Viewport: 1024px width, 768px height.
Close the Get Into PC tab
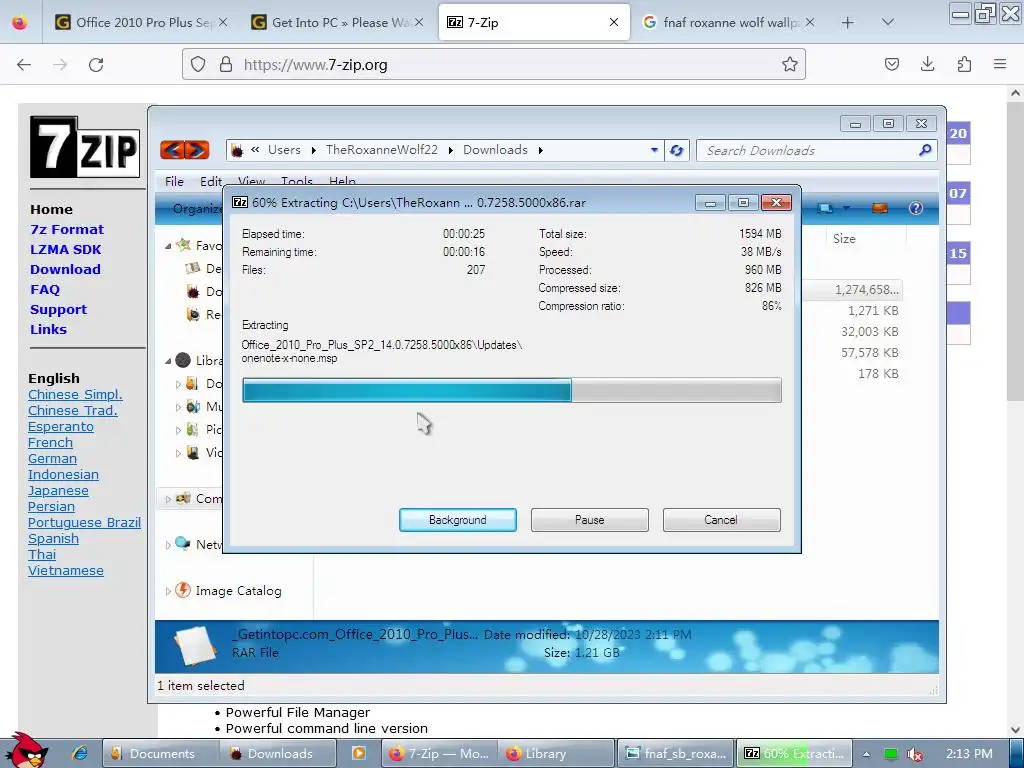tap(419, 22)
